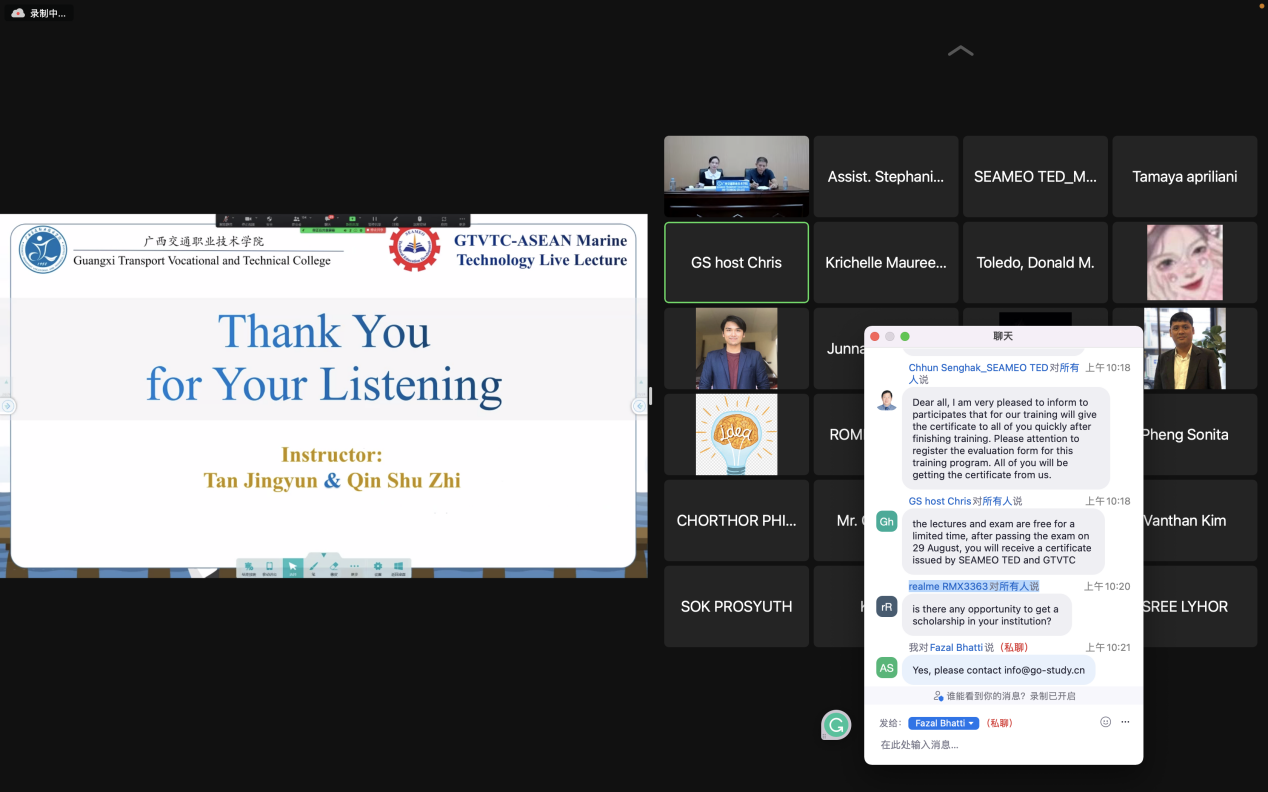
Task: Open more options in whiteboard toolbar
Action: coord(354,567)
